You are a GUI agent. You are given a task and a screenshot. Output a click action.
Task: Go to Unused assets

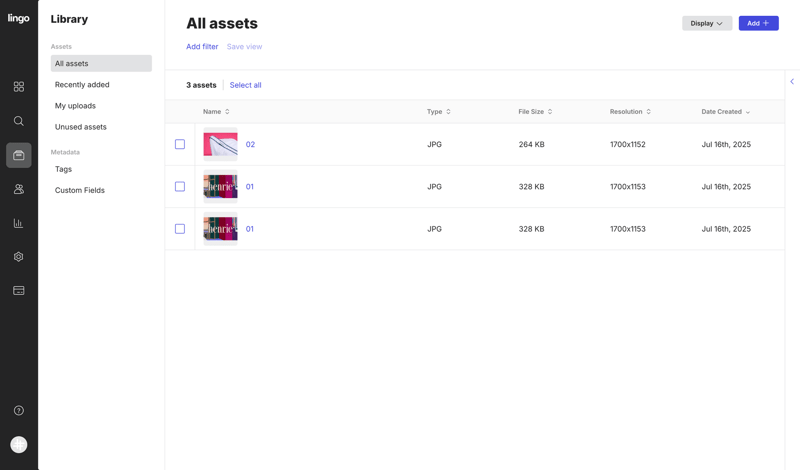click(81, 127)
